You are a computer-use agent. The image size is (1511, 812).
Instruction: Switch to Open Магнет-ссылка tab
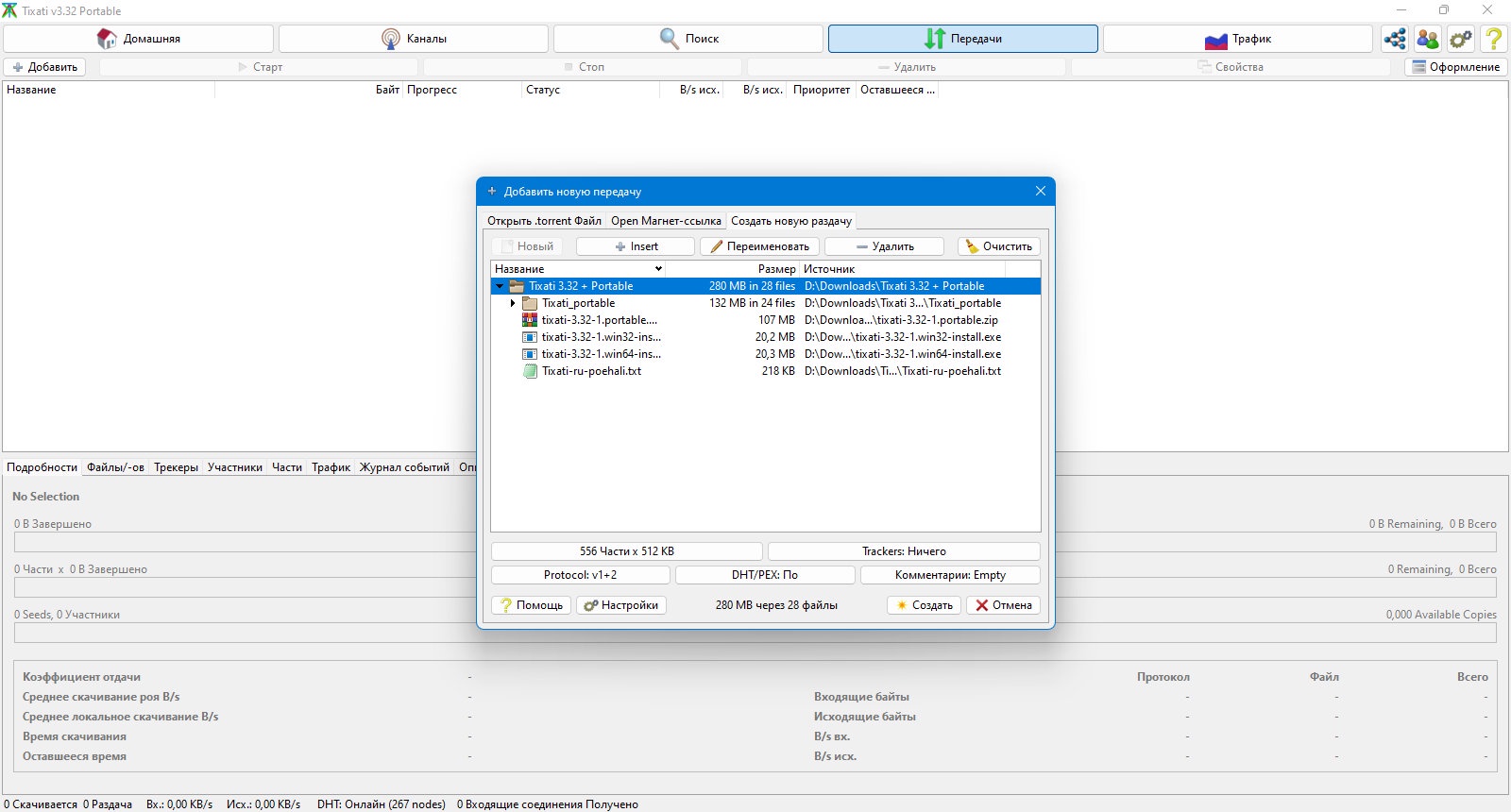tap(666, 221)
